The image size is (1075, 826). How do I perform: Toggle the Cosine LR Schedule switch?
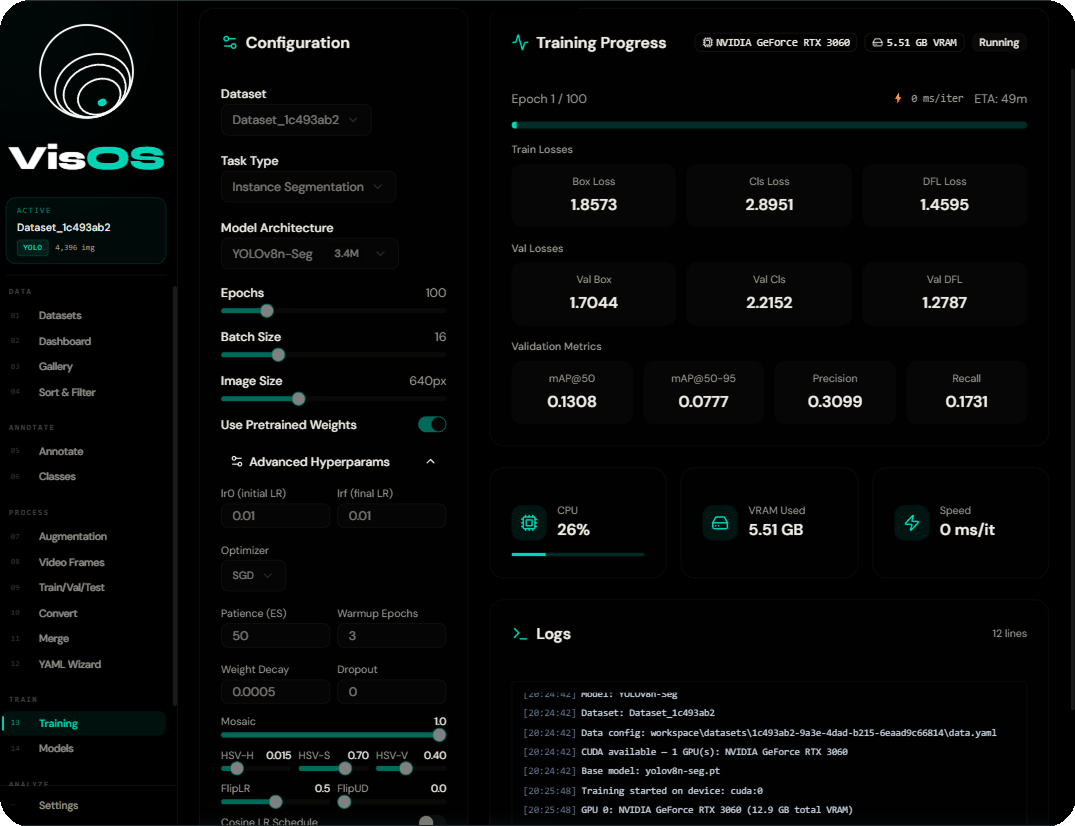click(432, 821)
